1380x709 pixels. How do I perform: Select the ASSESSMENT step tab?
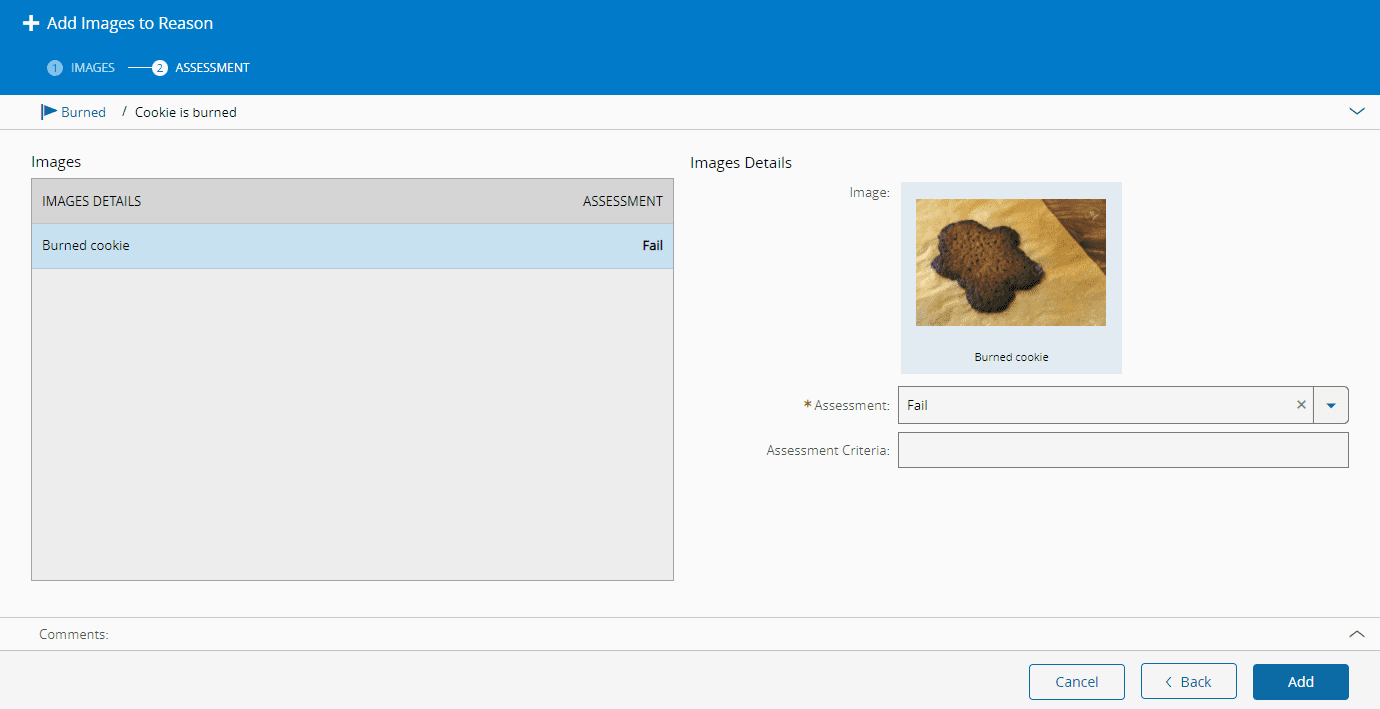click(x=212, y=68)
